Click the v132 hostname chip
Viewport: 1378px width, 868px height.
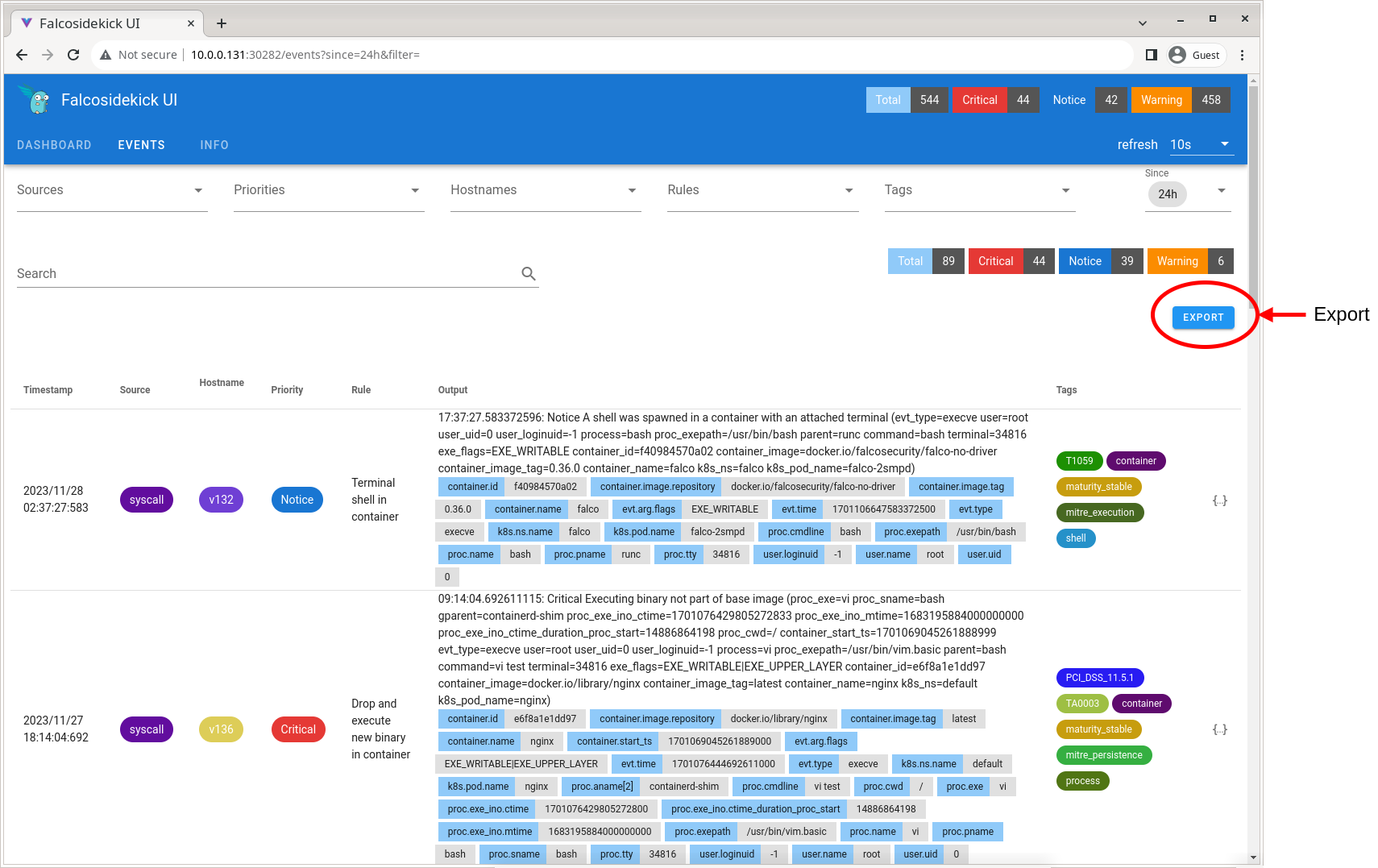click(x=221, y=500)
